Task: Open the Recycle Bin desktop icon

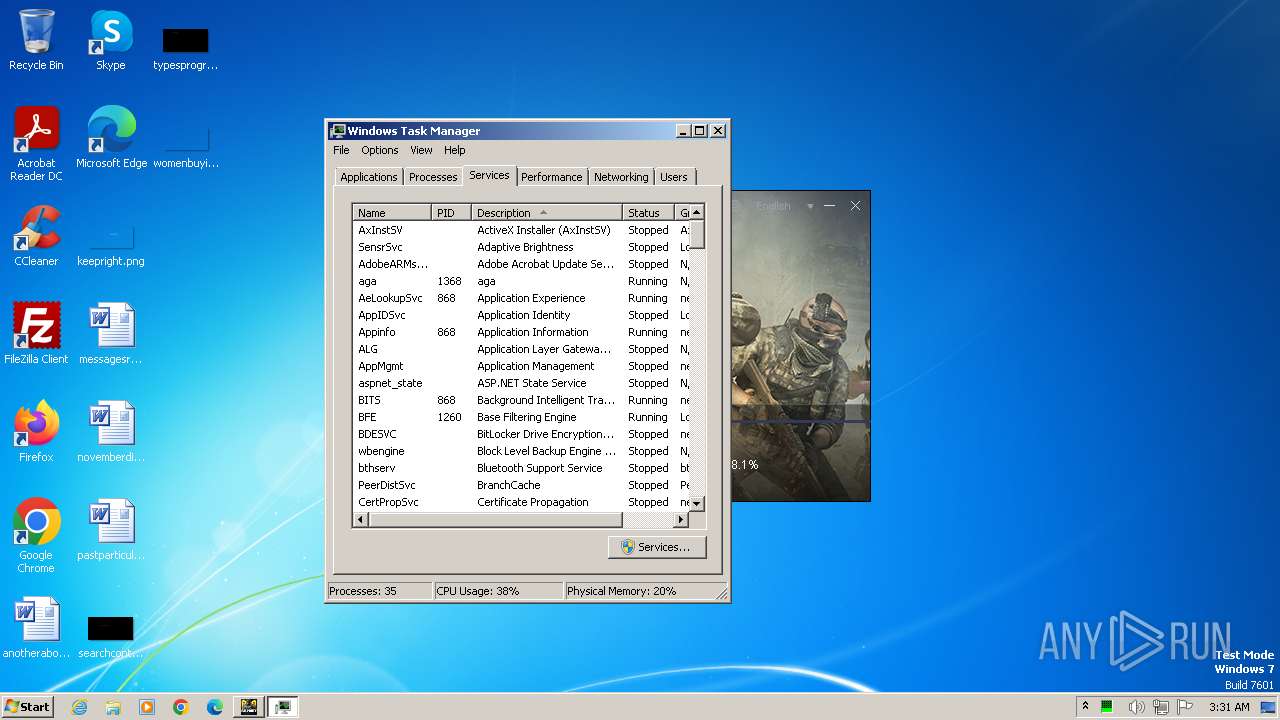Action: [x=36, y=40]
